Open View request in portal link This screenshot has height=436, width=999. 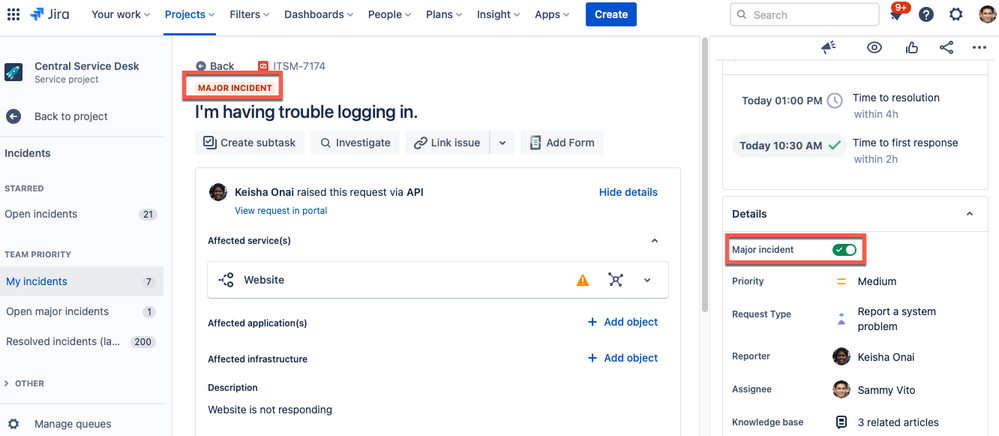281,210
